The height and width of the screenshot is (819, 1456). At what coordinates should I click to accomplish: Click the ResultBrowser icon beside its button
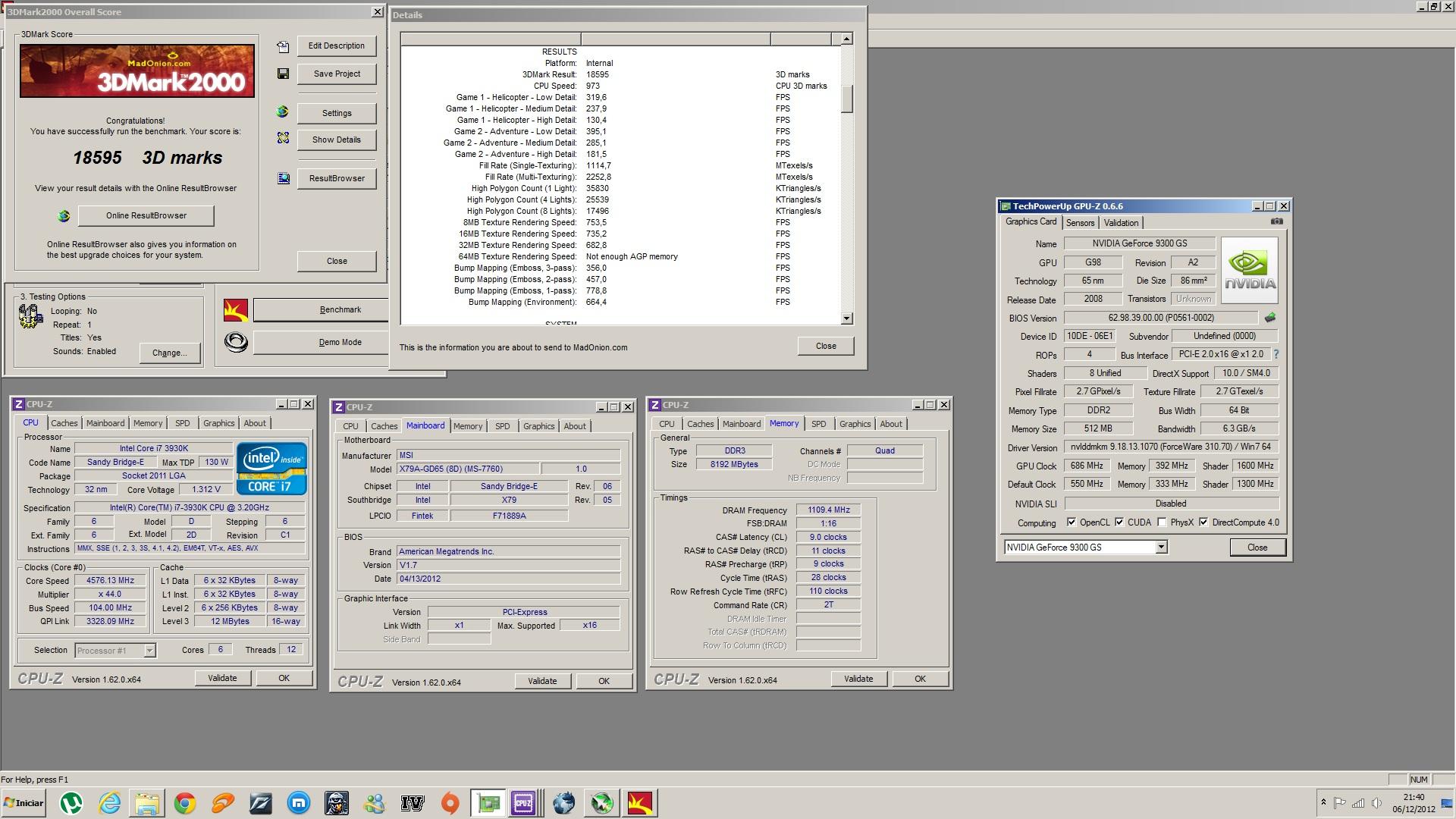point(283,178)
